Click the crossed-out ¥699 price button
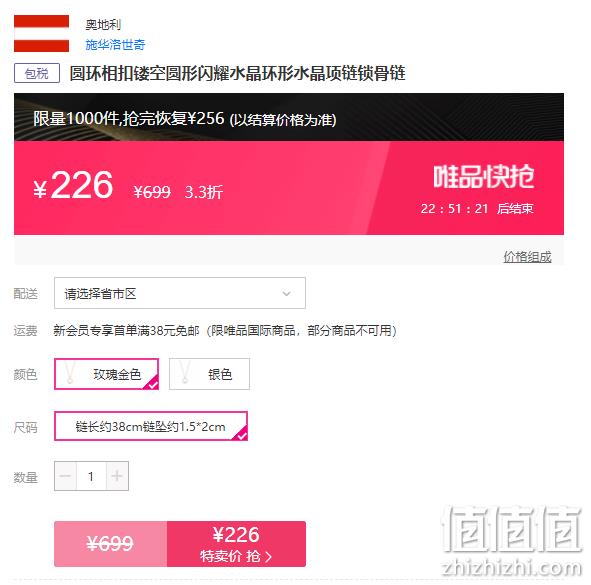 pyautogui.click(x=110, y=544)
